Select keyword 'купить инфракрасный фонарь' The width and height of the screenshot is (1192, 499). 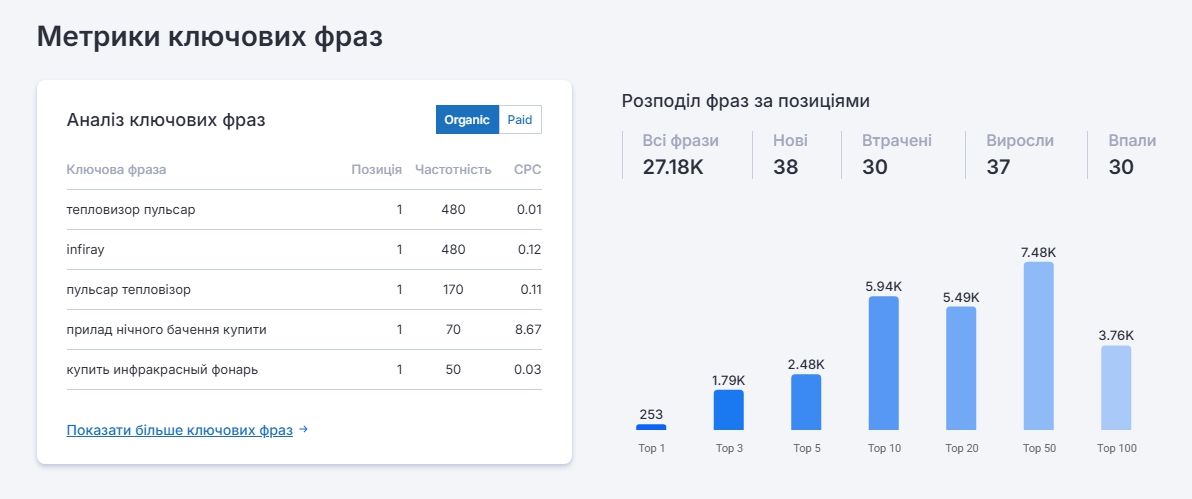(162, 370)
